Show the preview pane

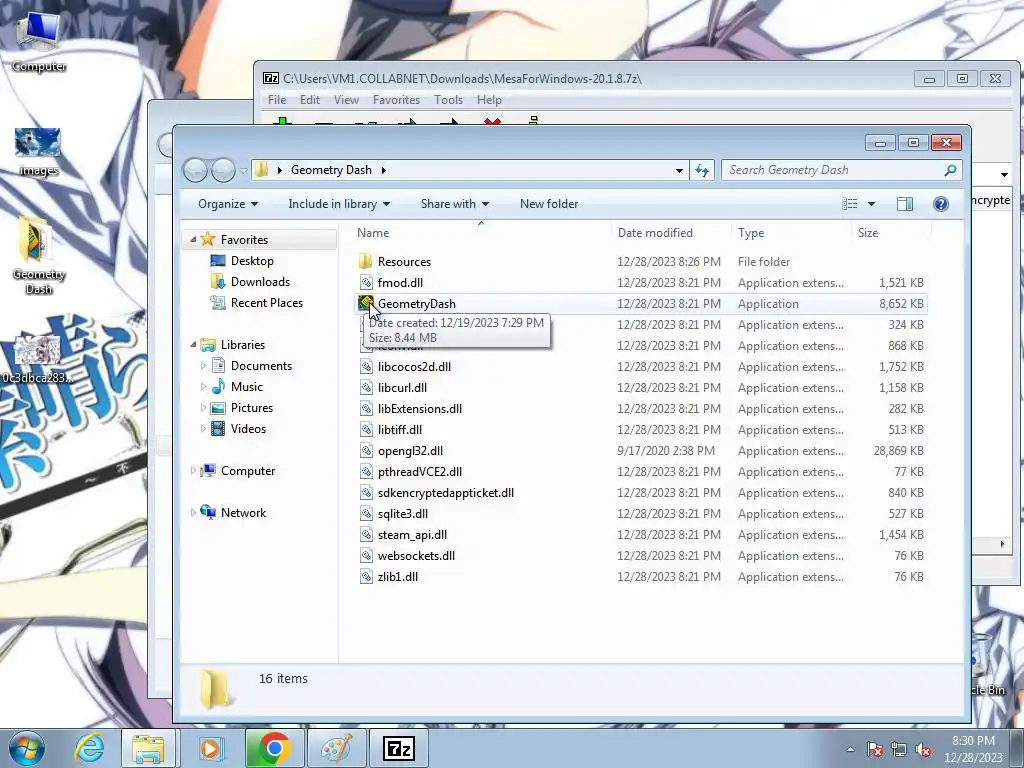point(904,204)
